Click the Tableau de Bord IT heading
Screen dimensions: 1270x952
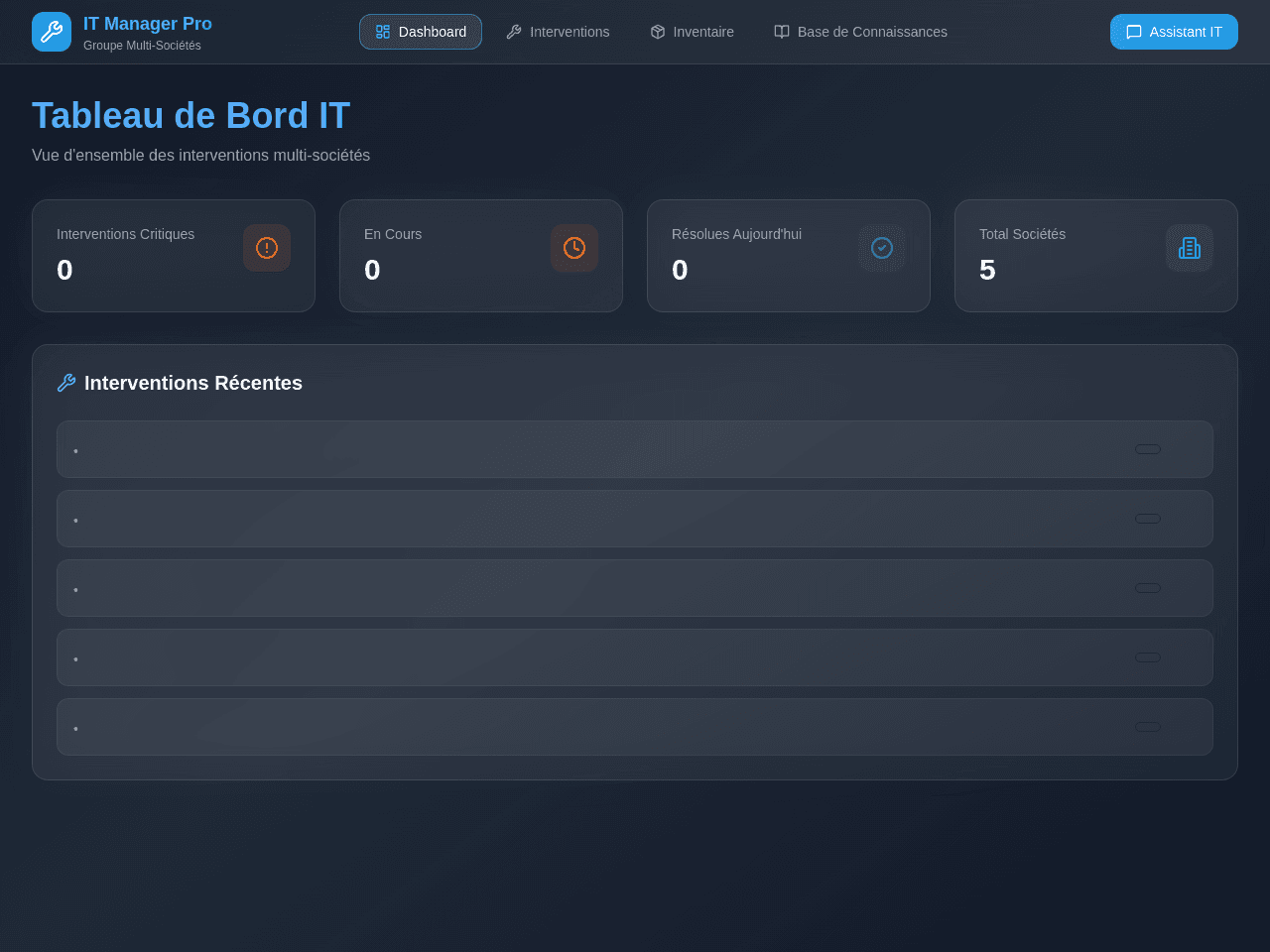[x=190, y=116]
